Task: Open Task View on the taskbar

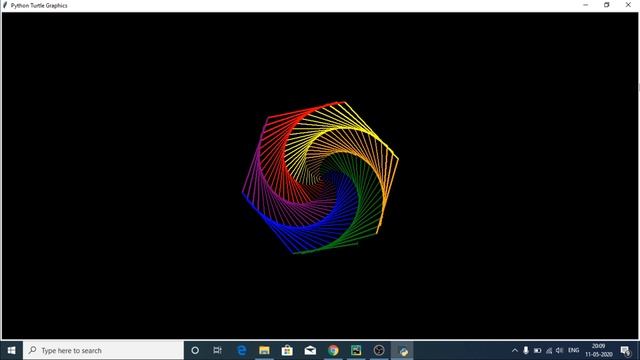Action: [x=218, y=350]
